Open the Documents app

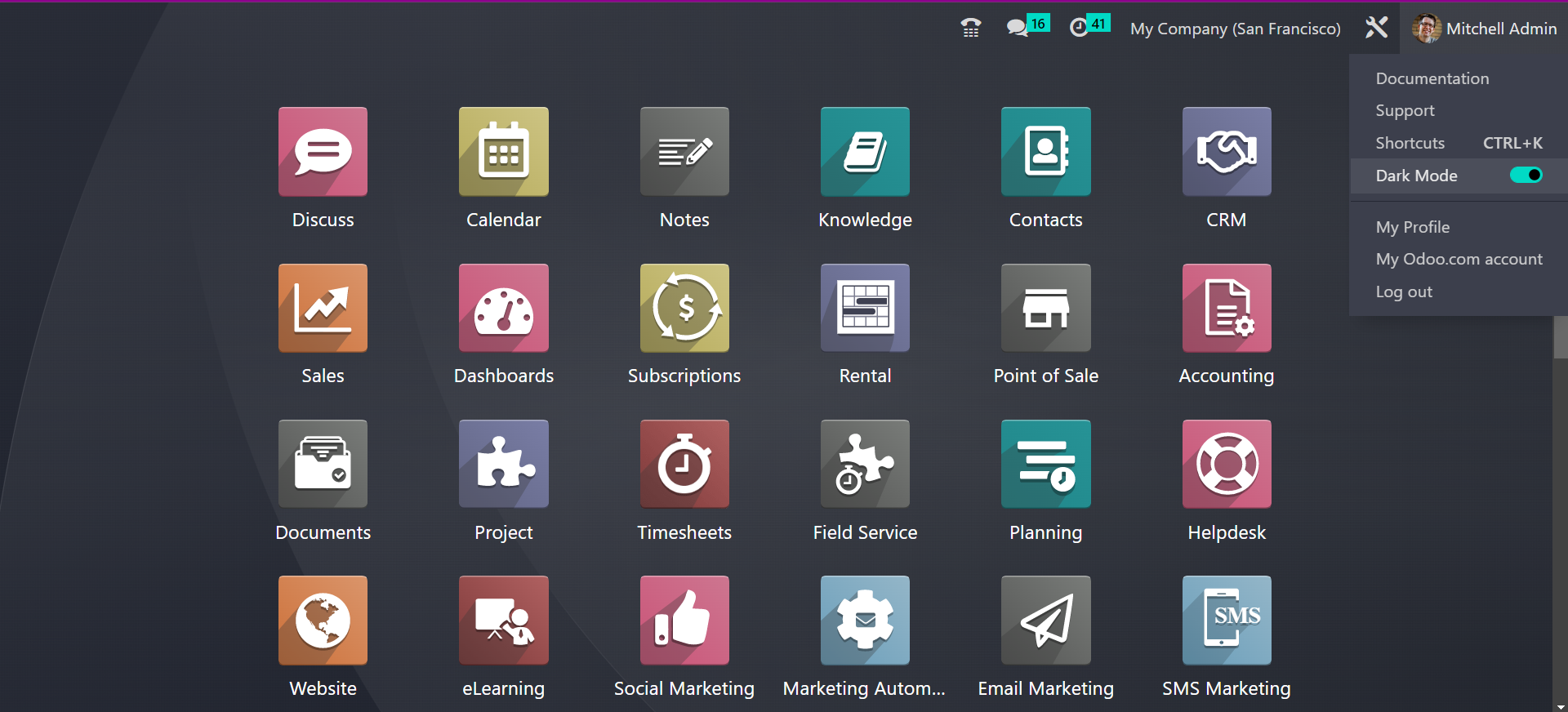click(x=323, y=464)
